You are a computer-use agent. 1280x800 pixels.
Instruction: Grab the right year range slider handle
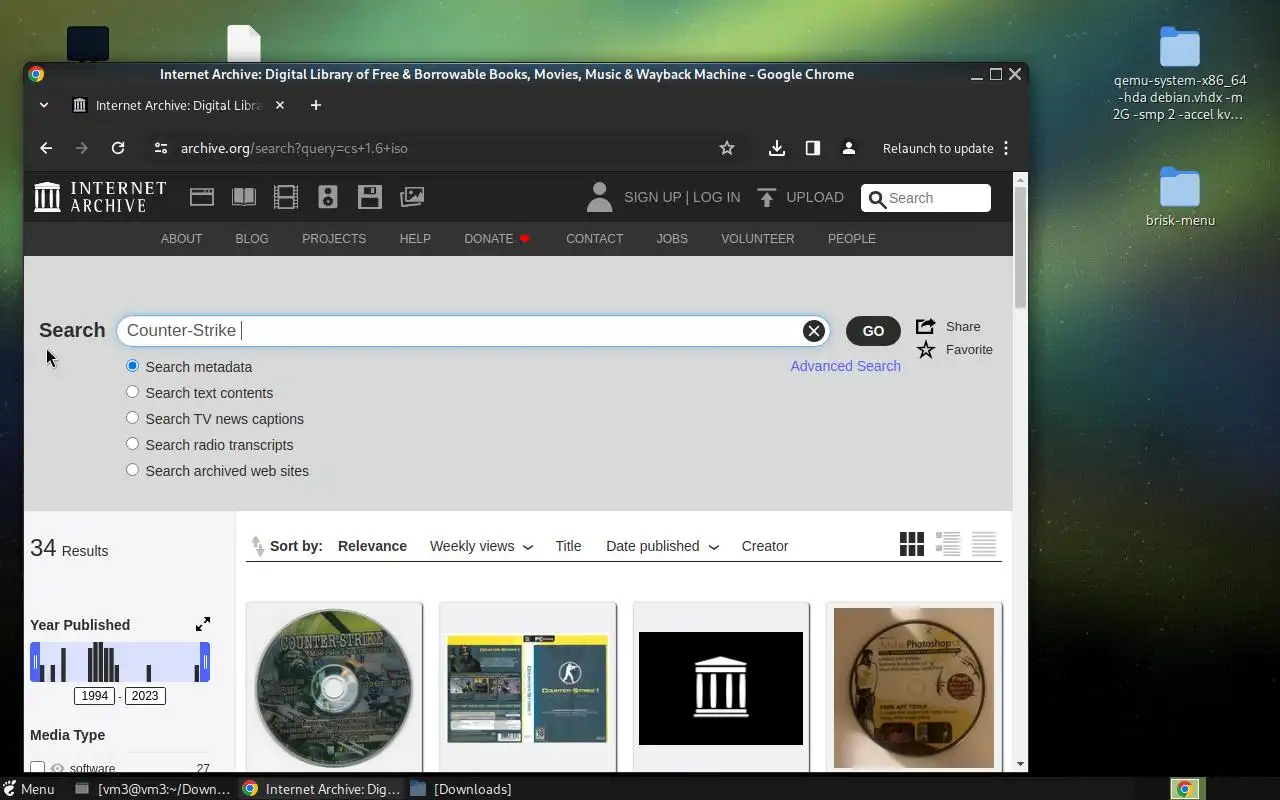(x=205, y=662)
